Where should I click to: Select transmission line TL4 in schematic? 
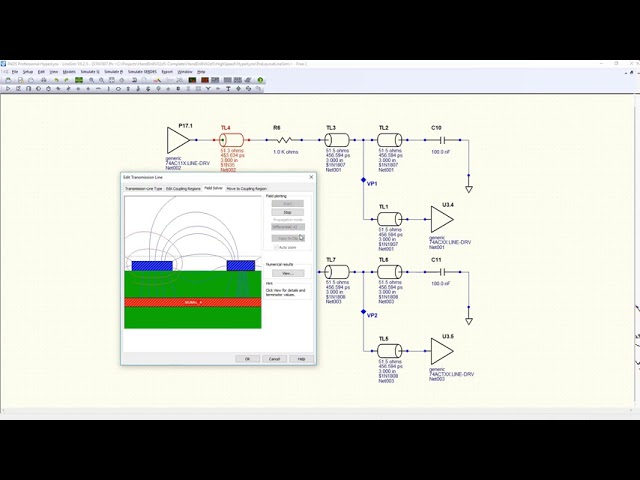pyautogui.click(x=232, y=140)
